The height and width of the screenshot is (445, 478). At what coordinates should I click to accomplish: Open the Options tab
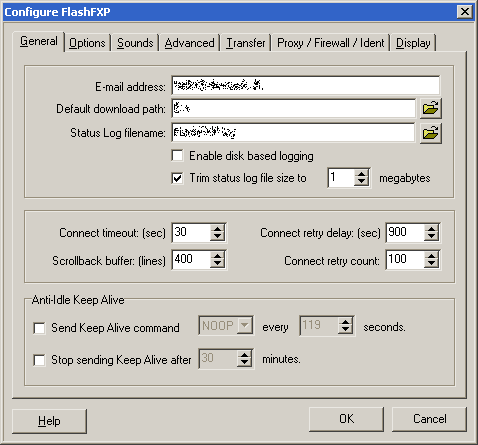[x=87, y=43]
